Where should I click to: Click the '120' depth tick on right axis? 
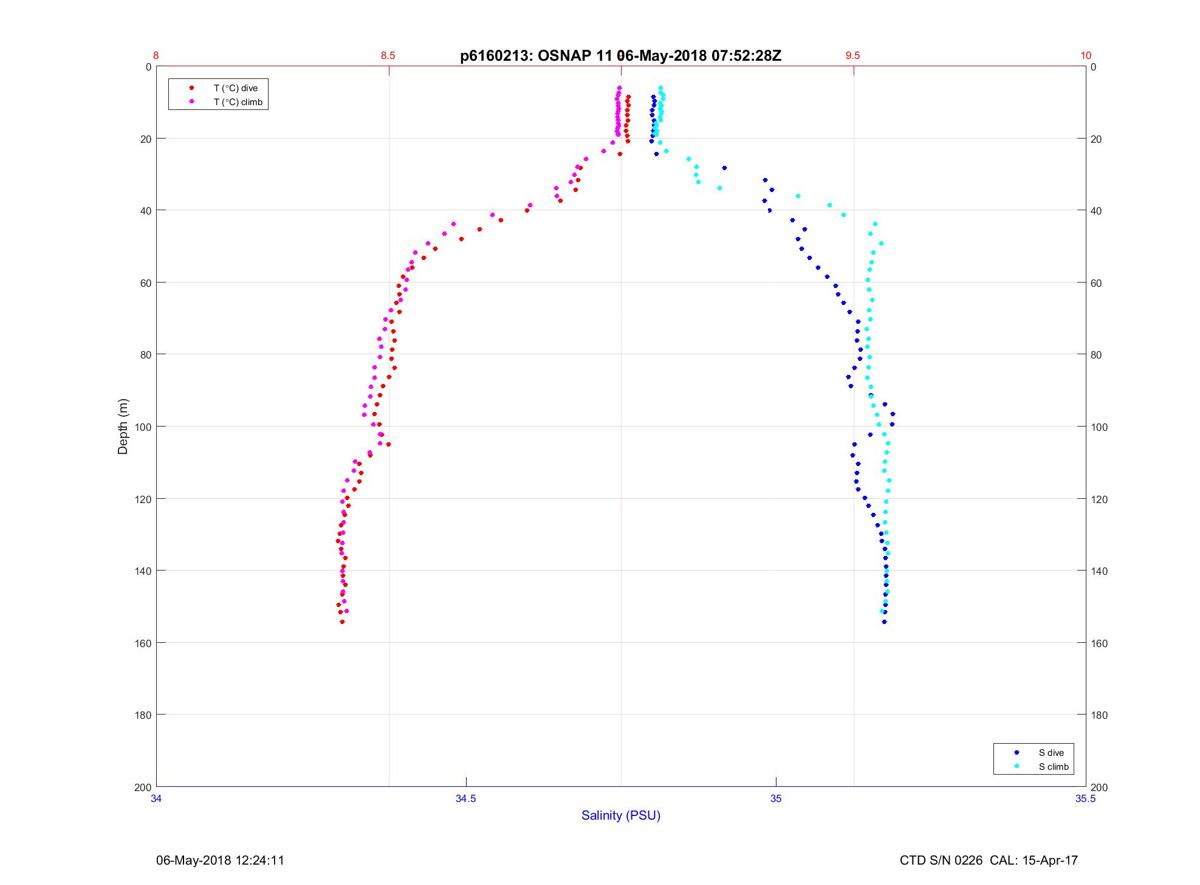coord(1100,499)
